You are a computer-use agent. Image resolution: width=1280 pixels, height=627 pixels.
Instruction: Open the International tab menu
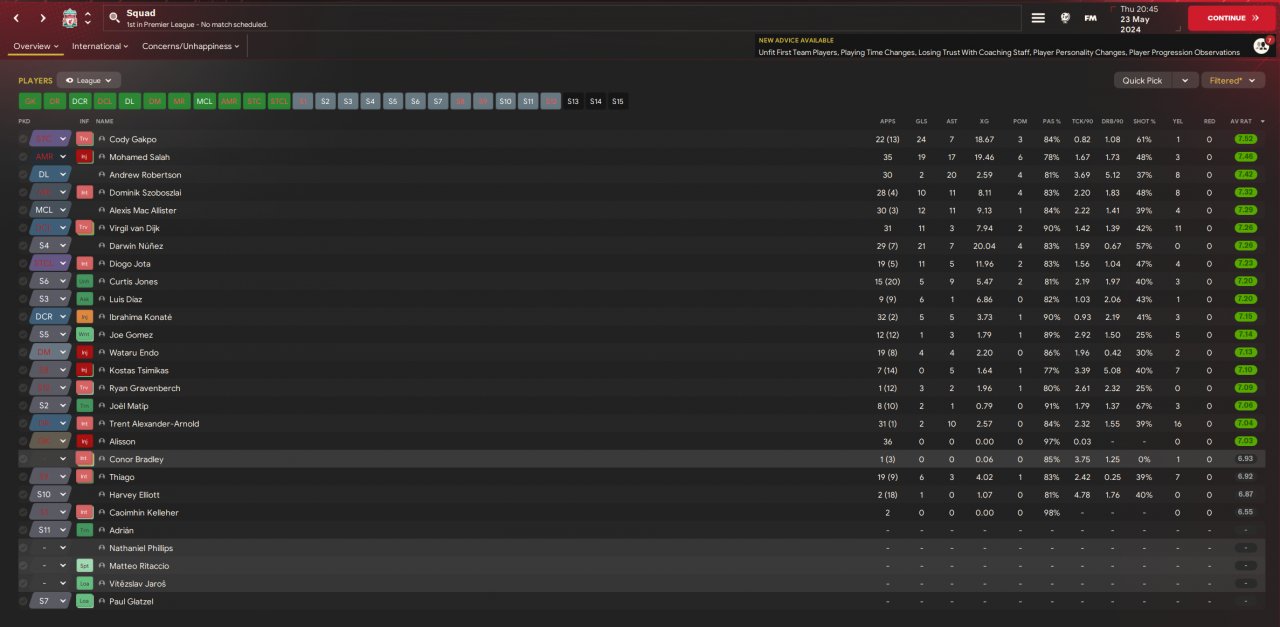click(x=100, y=46)
